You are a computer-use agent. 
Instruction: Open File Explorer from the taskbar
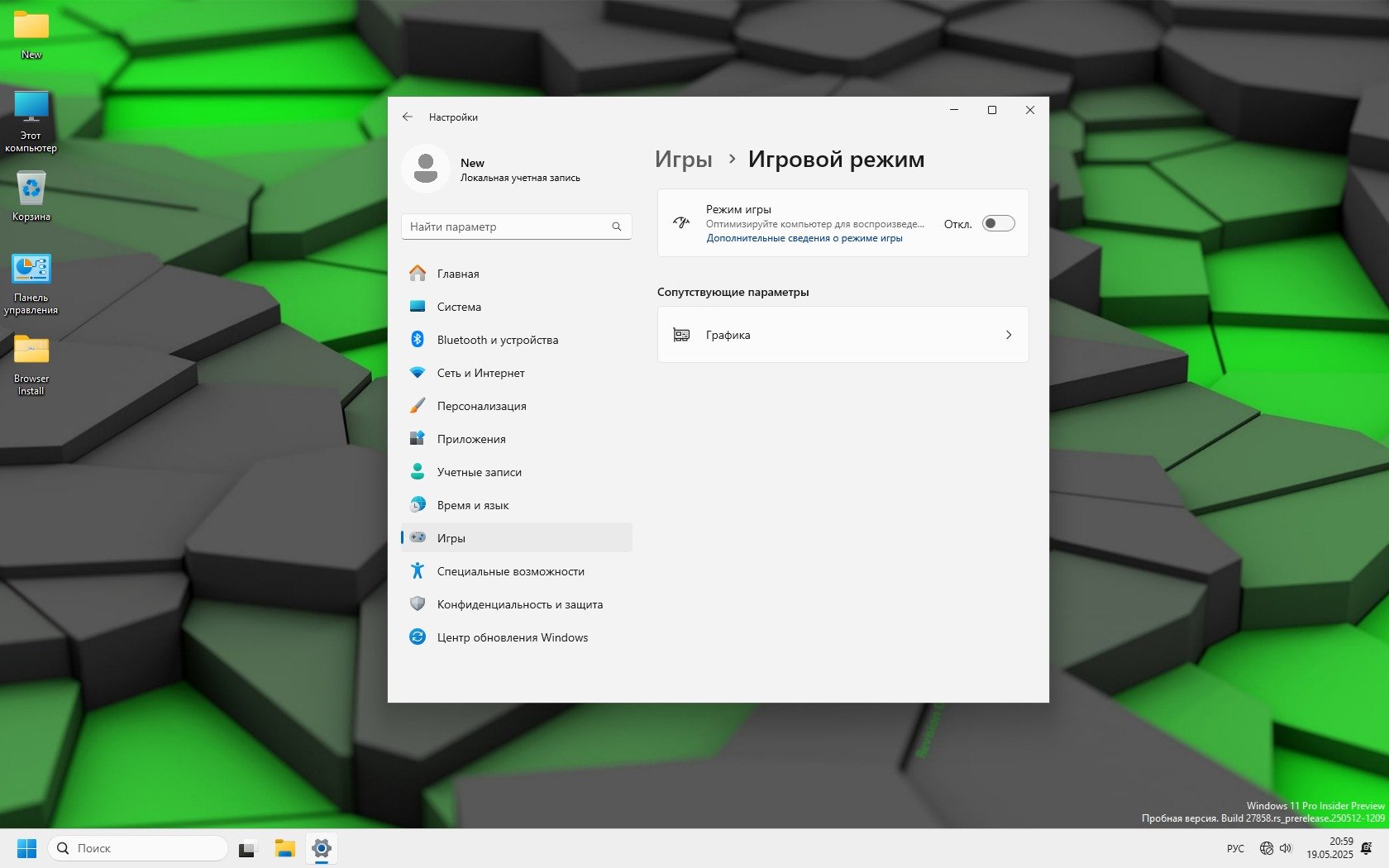[x=285, y=848]
